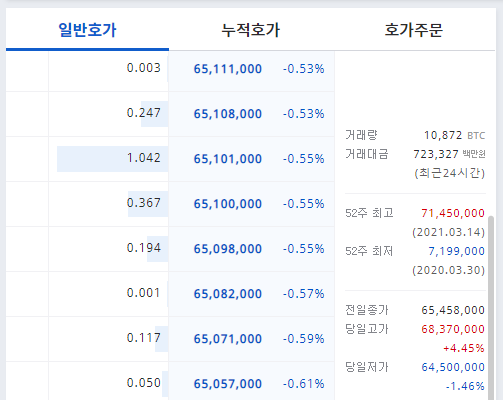503x400 pixels.
Task: Switch to the 일반호가 tab
Action: (87, 30)
